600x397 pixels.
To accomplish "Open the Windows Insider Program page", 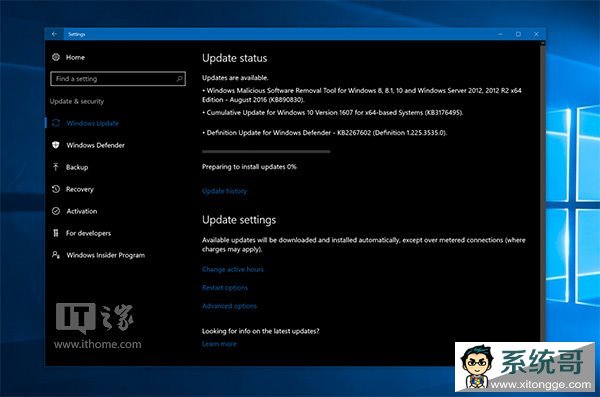I will pyautogui.click(x=106, y=255).
